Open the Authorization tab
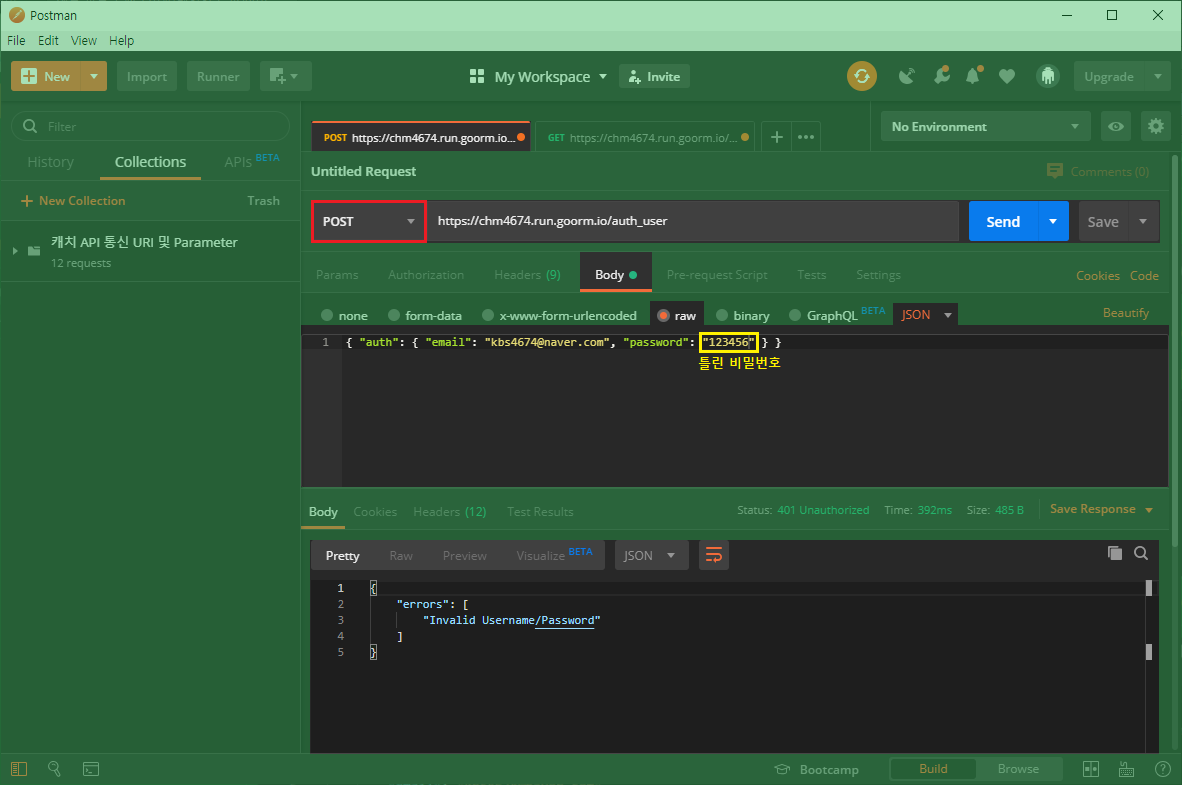The width and height of the screenshot is (1182, 785). [426, 274]
